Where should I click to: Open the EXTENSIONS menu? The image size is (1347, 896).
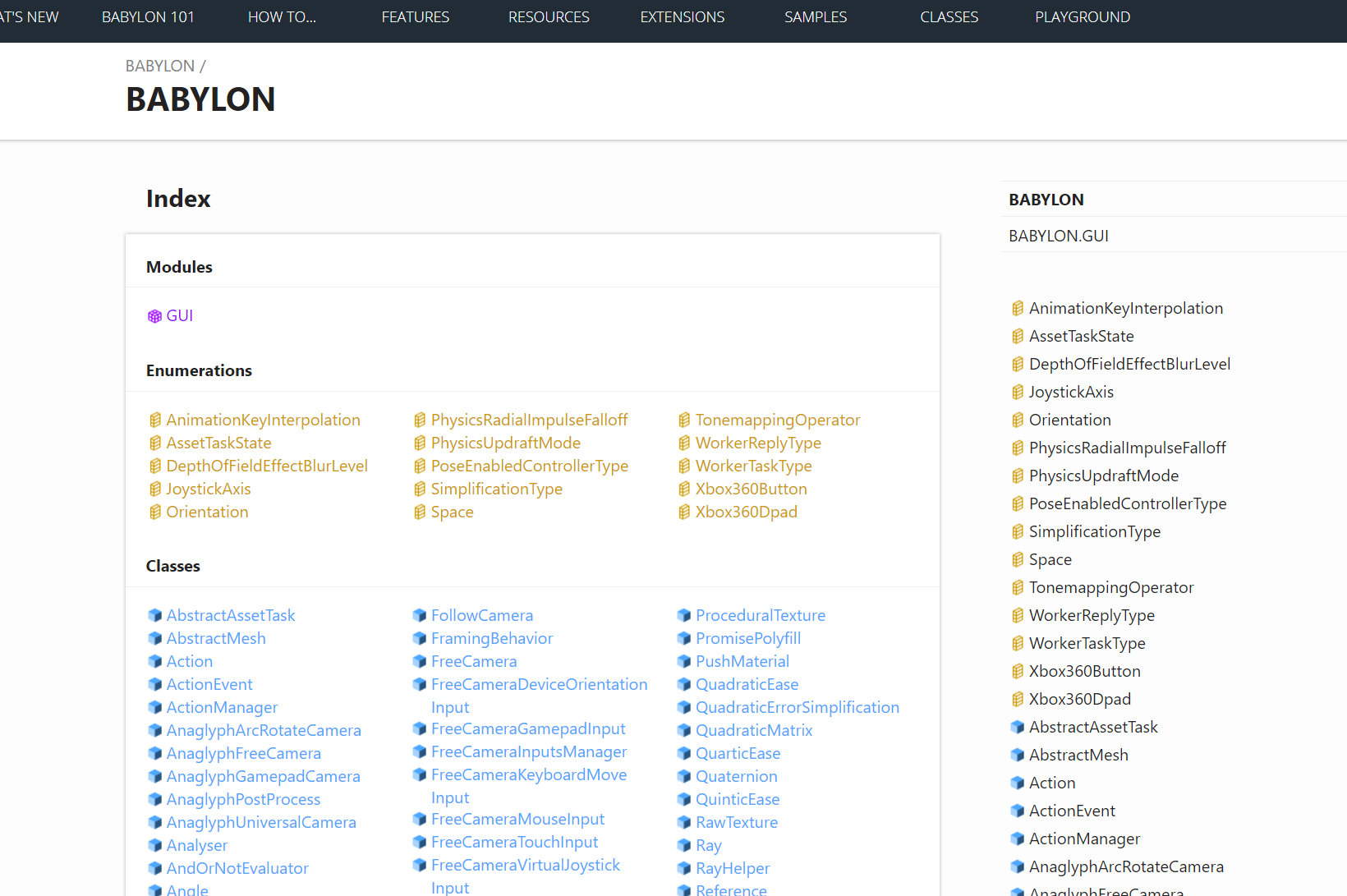(x=683, y=17)
